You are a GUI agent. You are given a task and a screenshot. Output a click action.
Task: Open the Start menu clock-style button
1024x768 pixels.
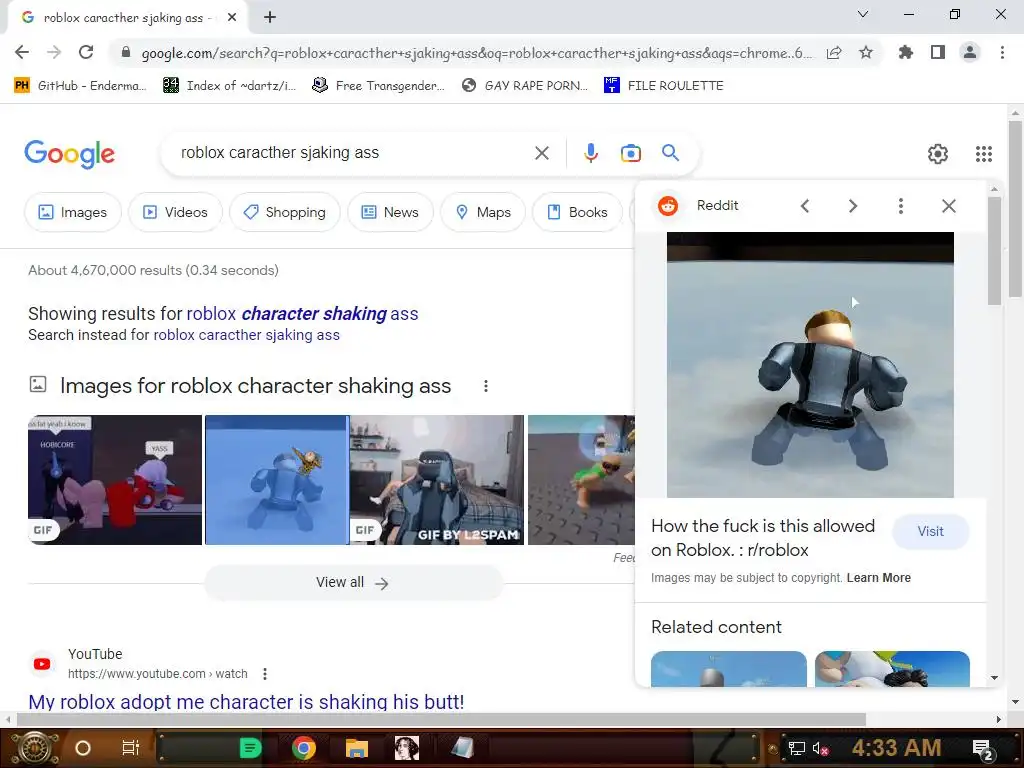coord(35,748)
